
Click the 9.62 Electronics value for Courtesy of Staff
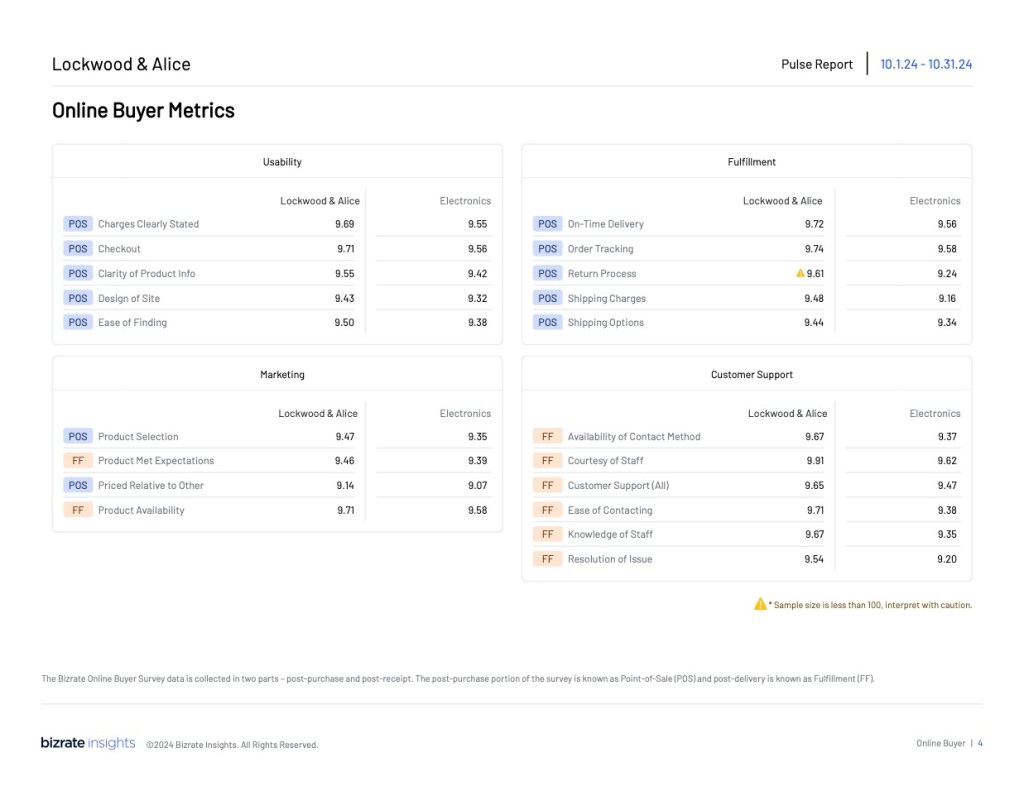[947, 460]
